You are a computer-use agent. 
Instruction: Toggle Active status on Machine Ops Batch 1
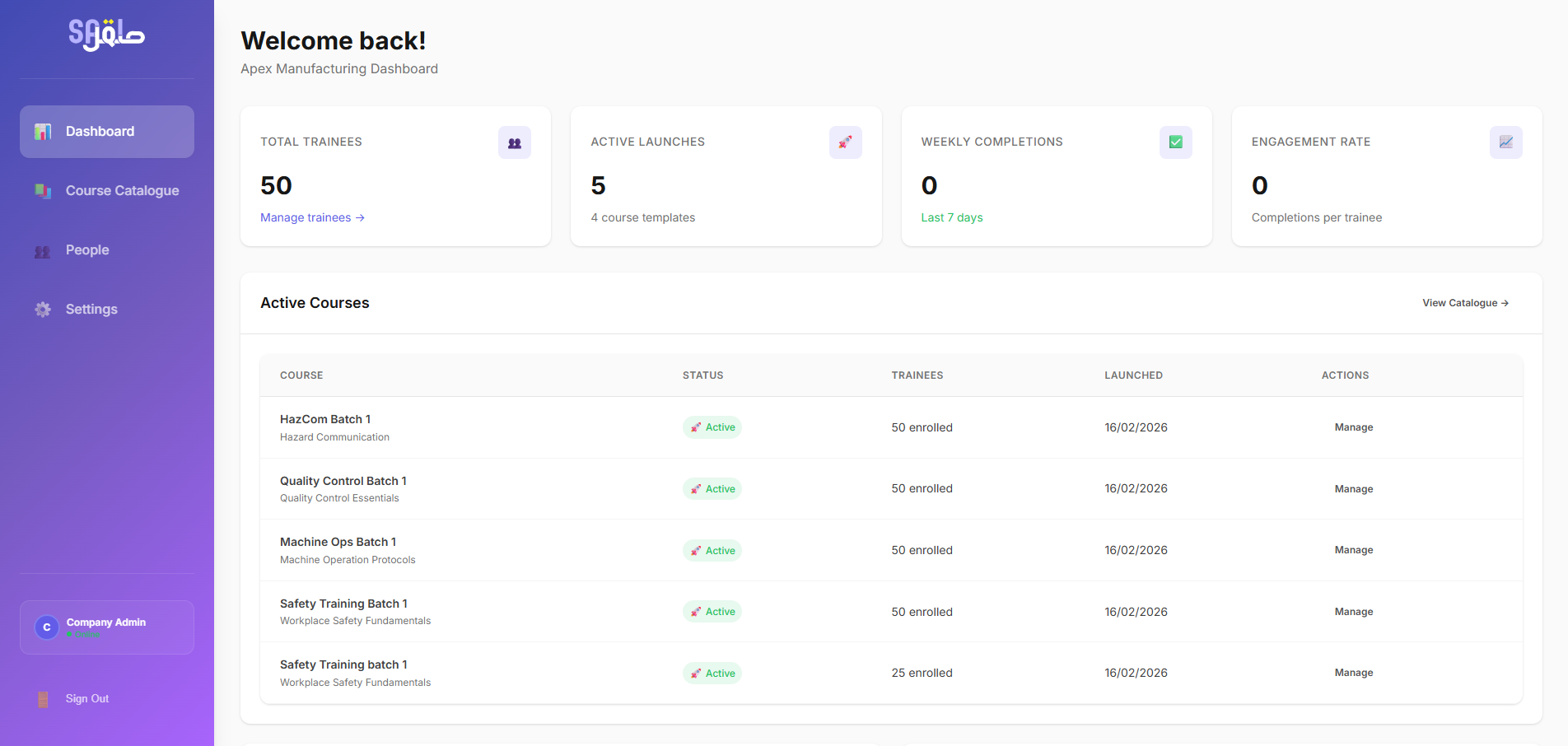(x=712, y=550)
